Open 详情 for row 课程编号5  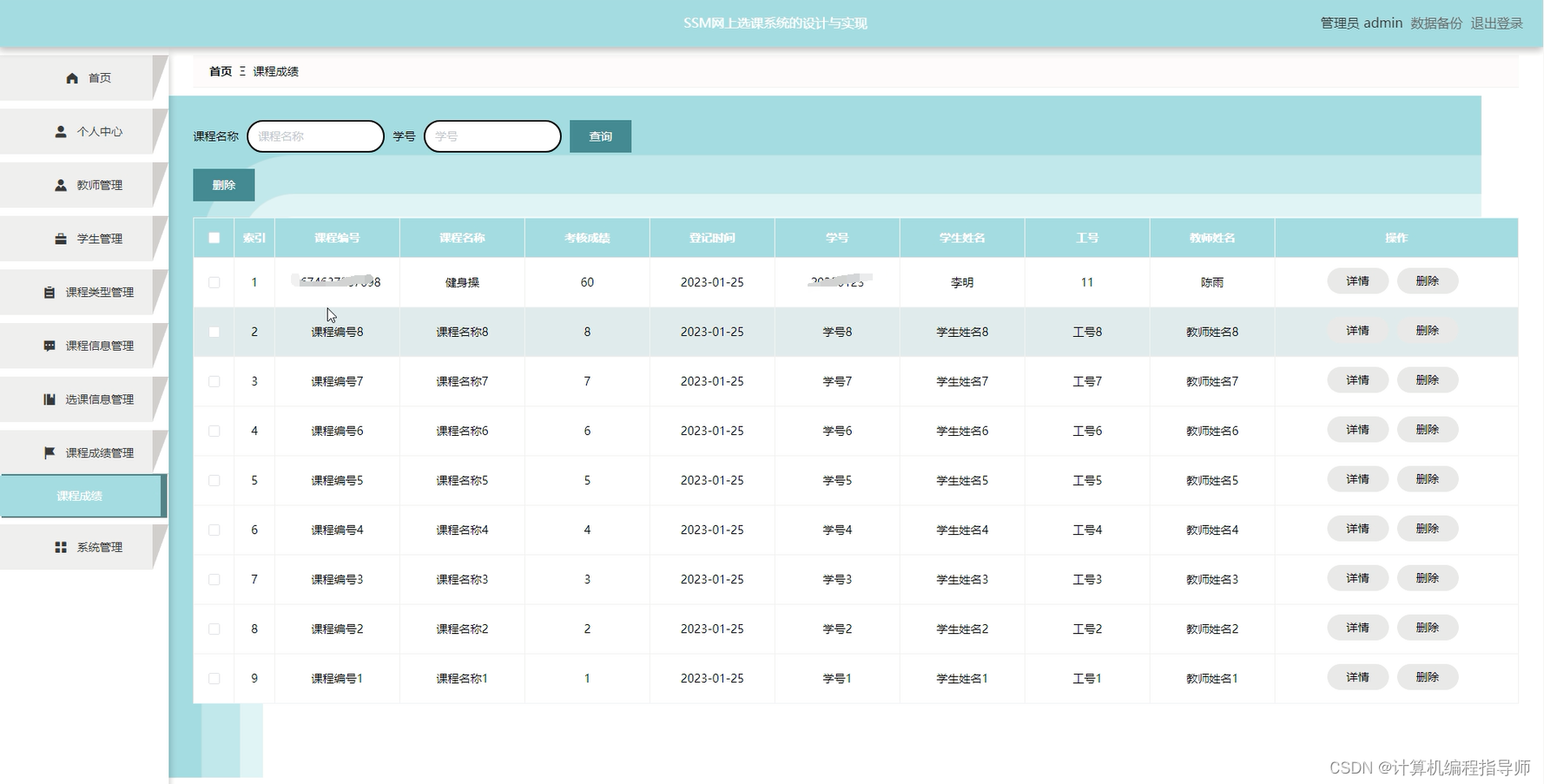click(x=1357, y=479)
